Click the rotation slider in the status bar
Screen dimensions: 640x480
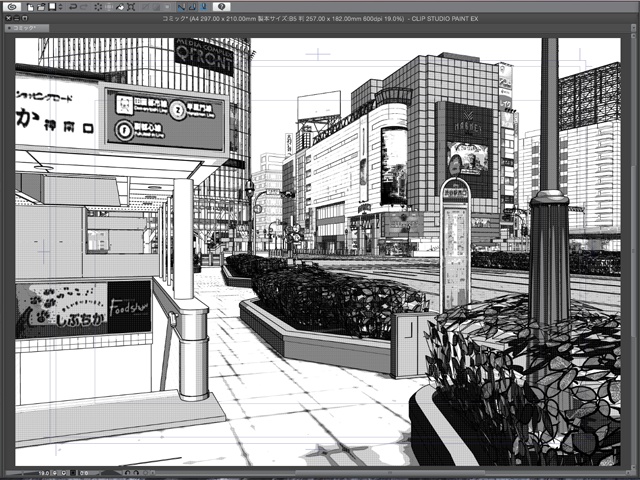[x=111, y=473]
